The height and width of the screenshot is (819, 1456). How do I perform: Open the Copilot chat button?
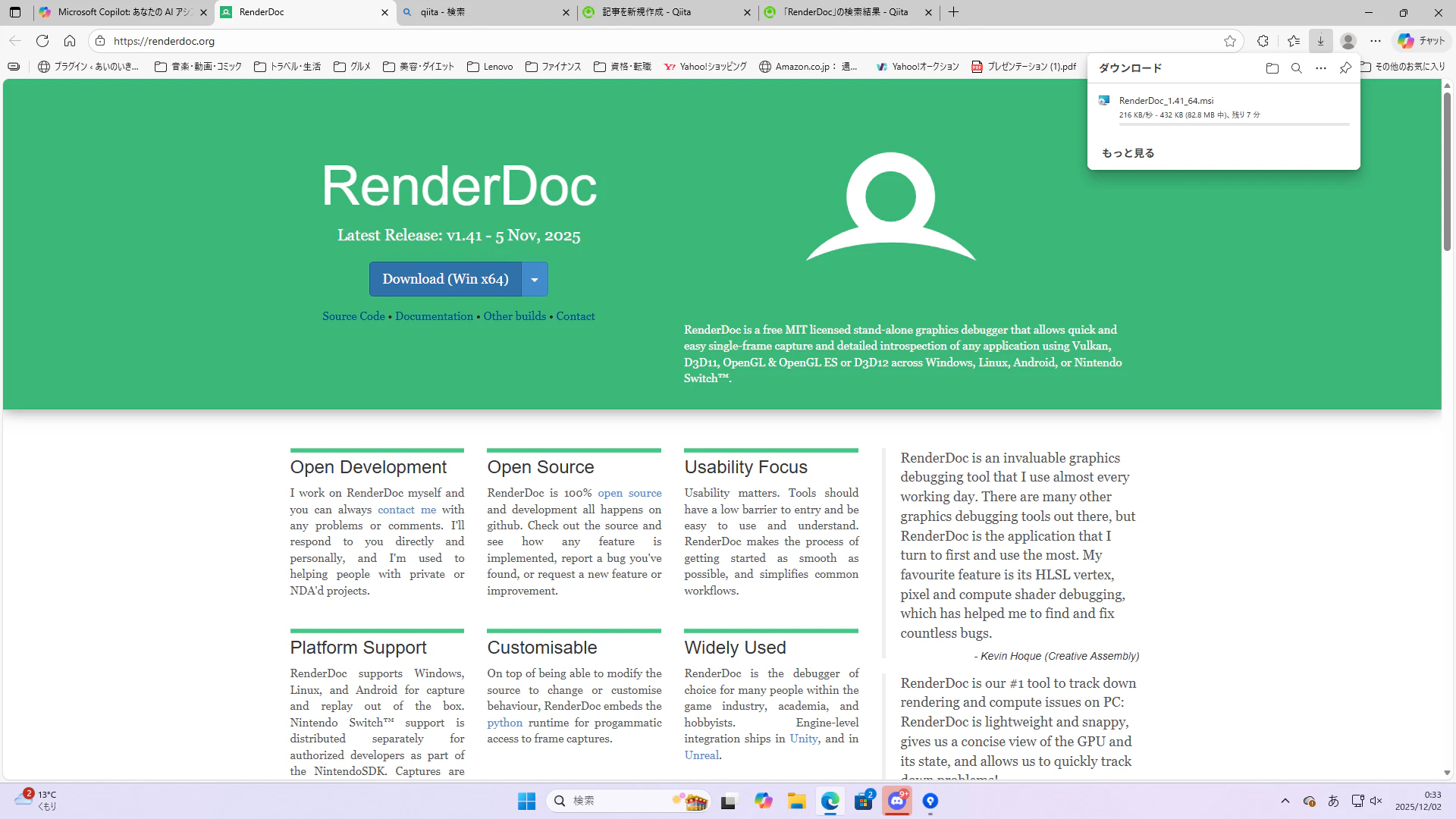[1422, 41]
